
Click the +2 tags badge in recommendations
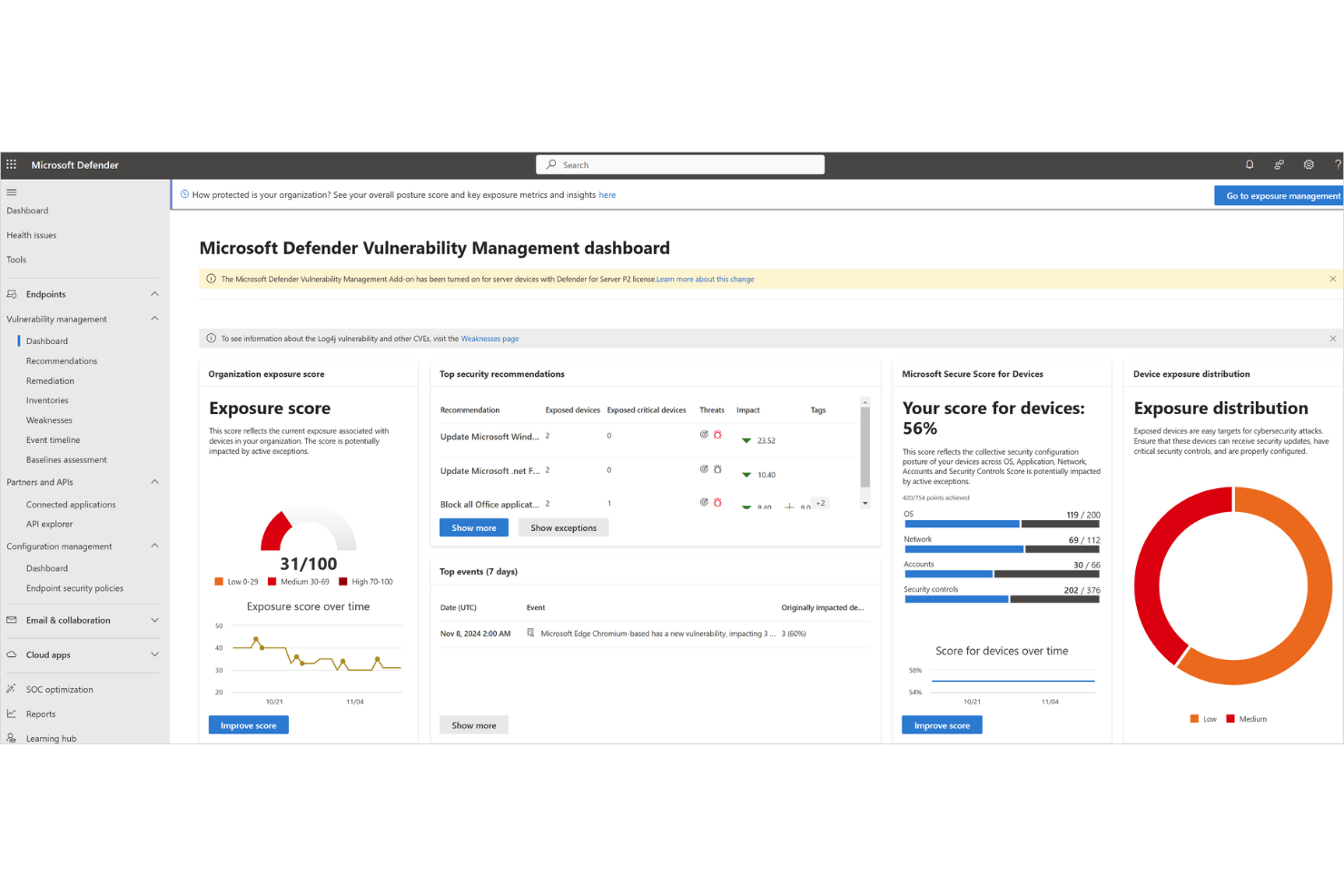coord(821,503)
